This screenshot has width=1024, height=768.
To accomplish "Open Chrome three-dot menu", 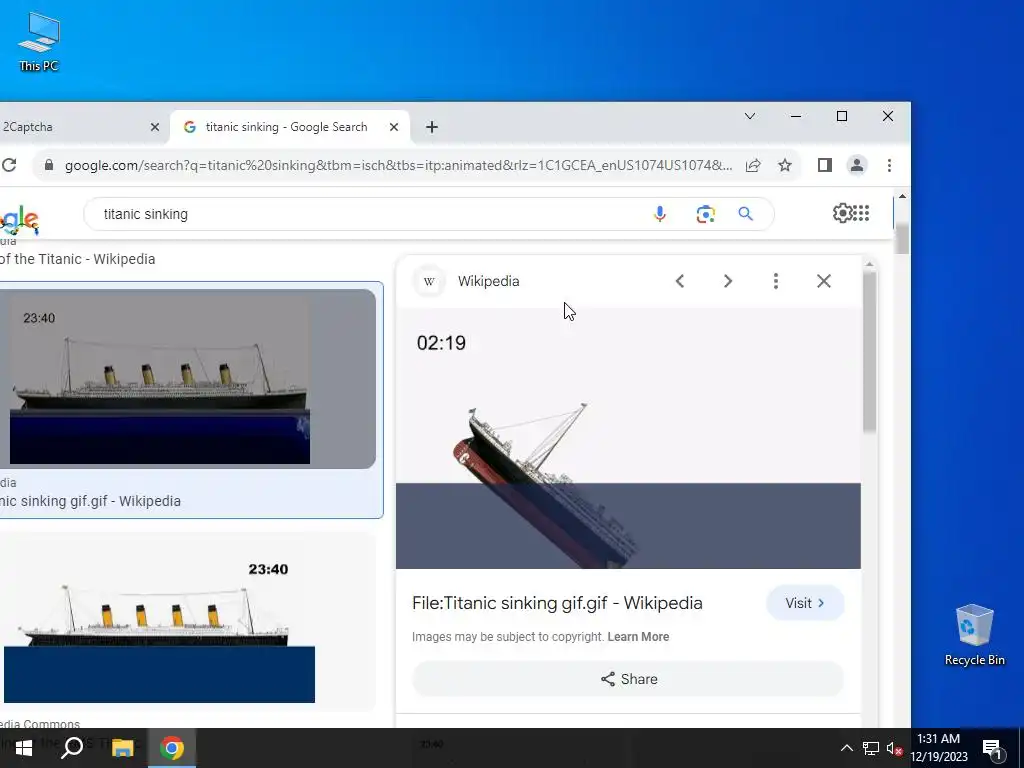I will (889, 165).
